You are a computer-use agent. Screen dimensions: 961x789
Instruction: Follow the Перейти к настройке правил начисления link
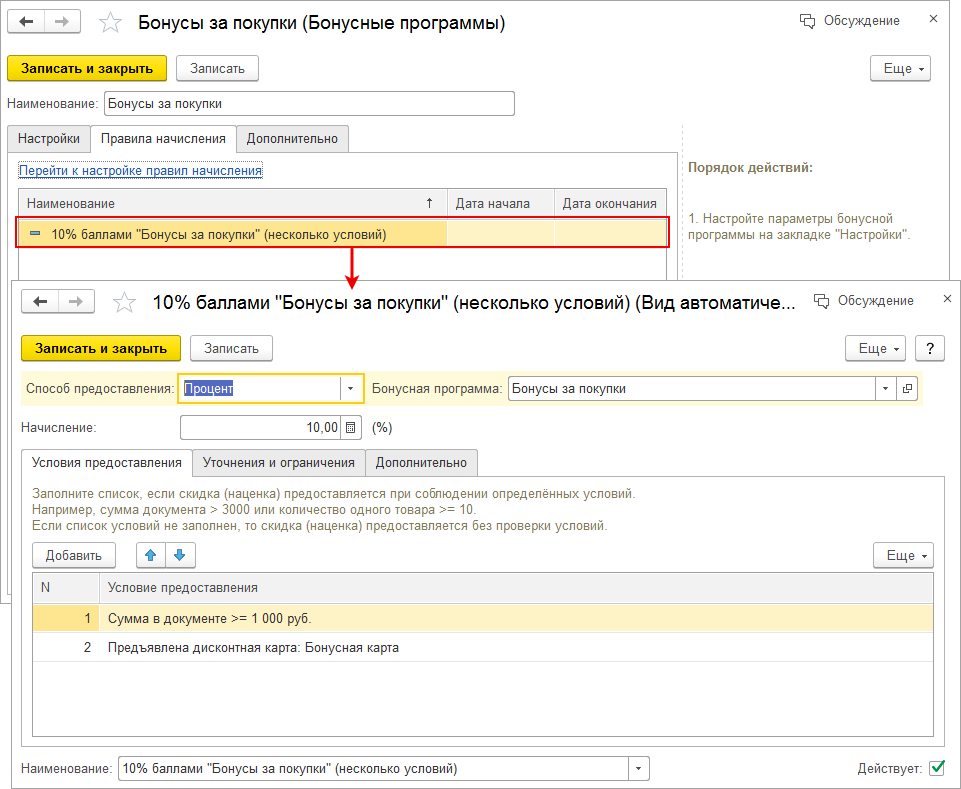click(x=140, y=170)
